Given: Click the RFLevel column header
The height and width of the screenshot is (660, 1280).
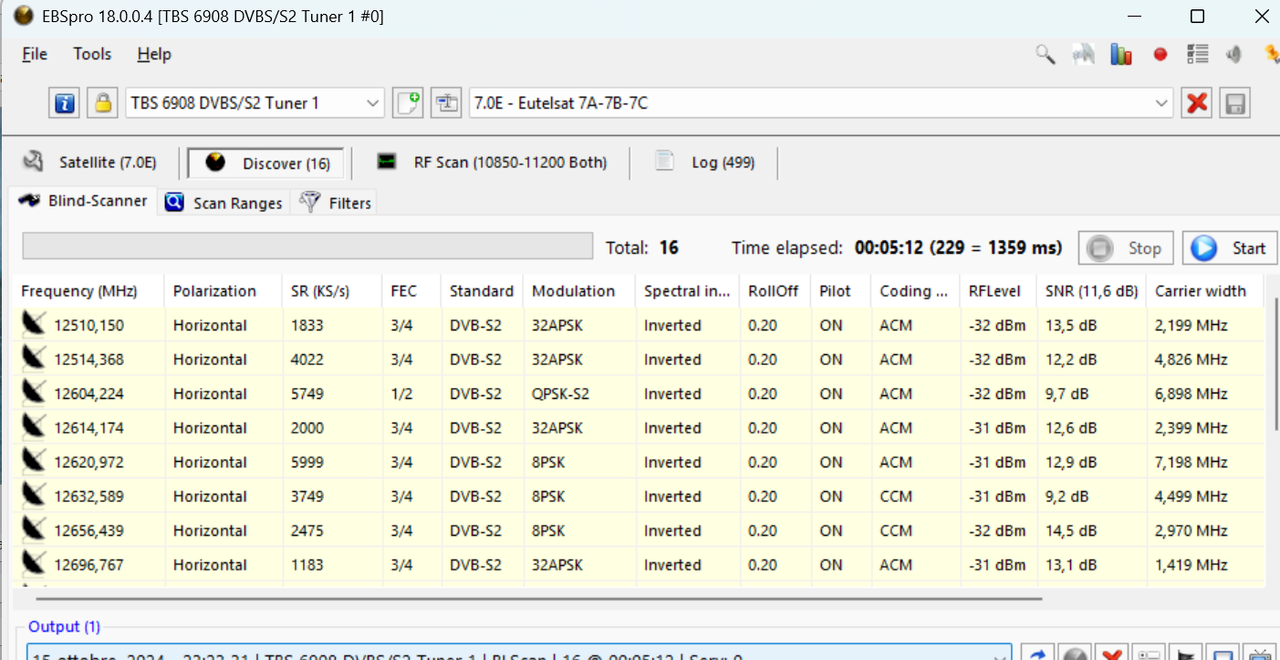Looking at the screenshot, I should [x=997, y=291].
